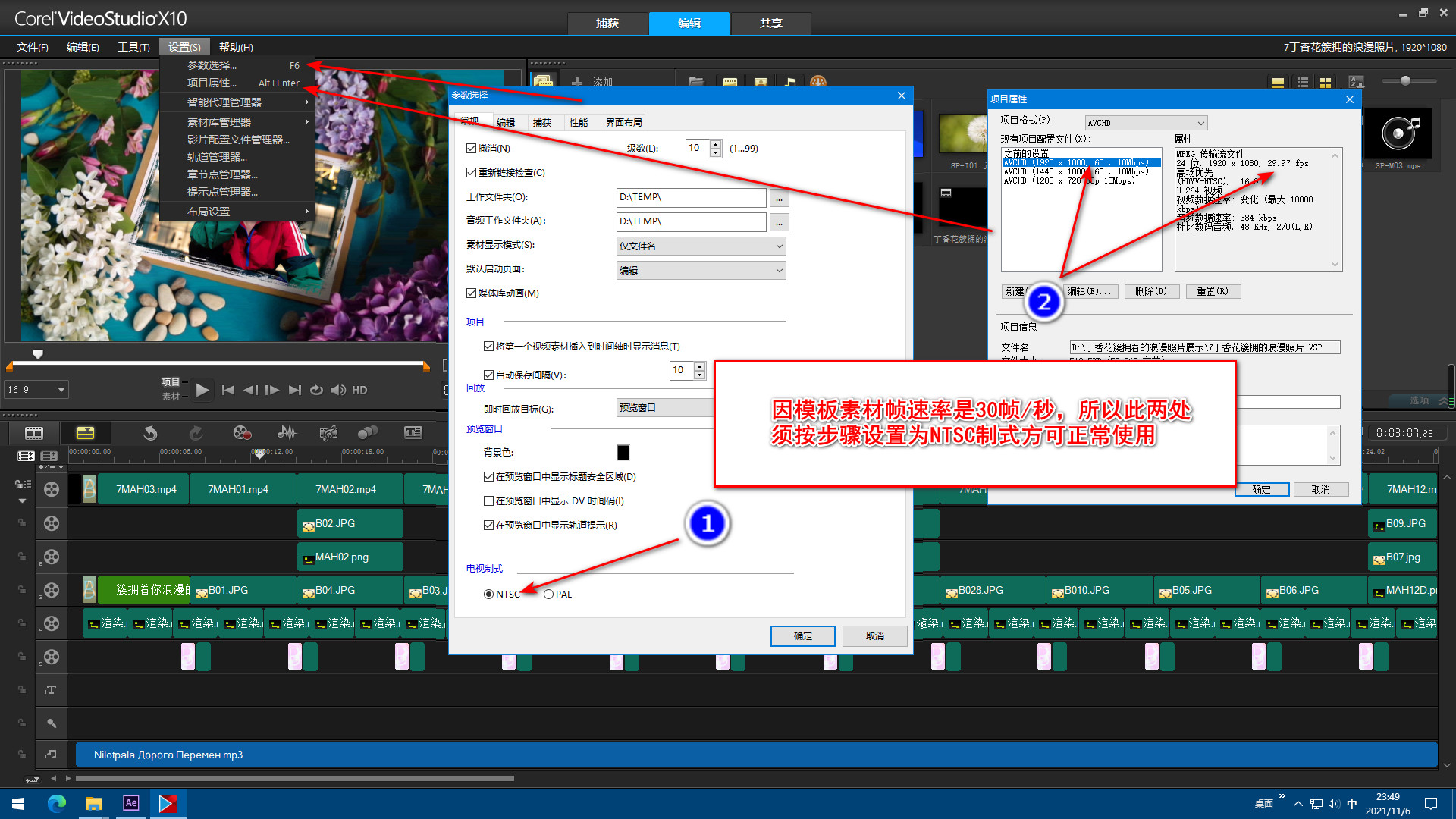Screen dimensions: 1456x819
Task: Open 即时回放目标 dropdown
Action: pyautogui.click(x=665, y=408)
